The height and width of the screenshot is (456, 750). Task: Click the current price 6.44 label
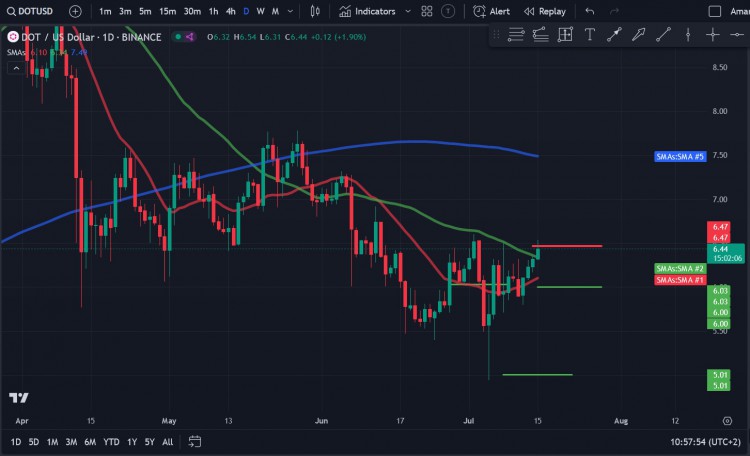coord(725,253)
